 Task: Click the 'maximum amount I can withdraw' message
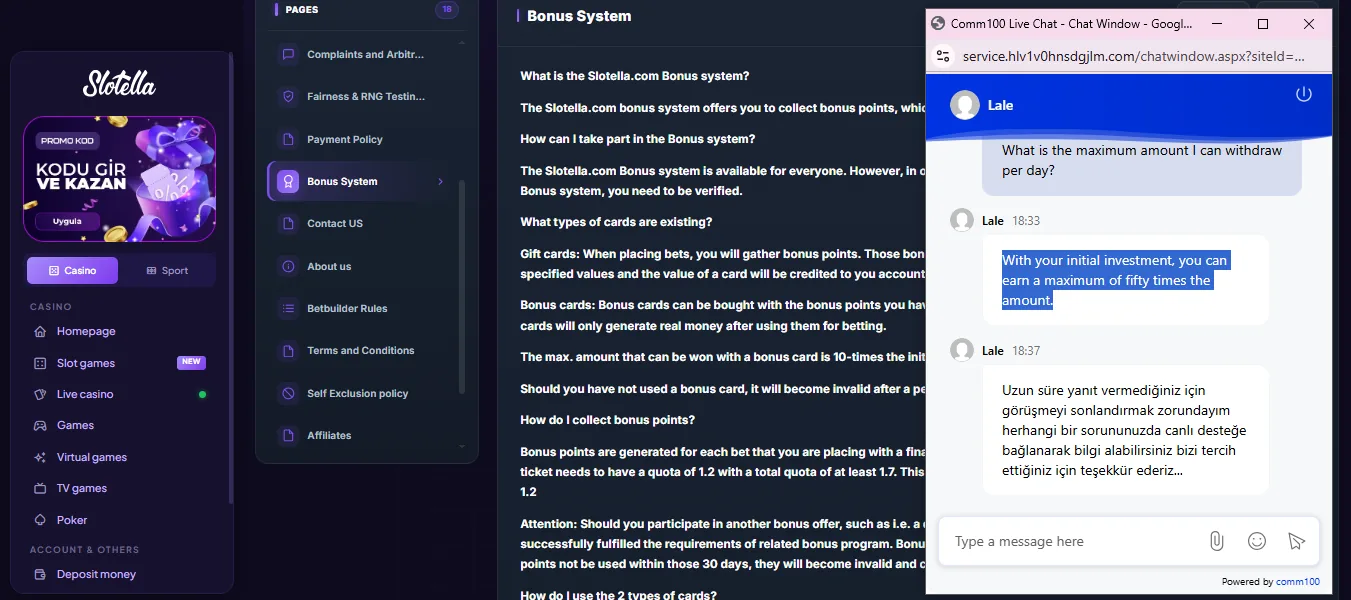[x=1142, y=160]
